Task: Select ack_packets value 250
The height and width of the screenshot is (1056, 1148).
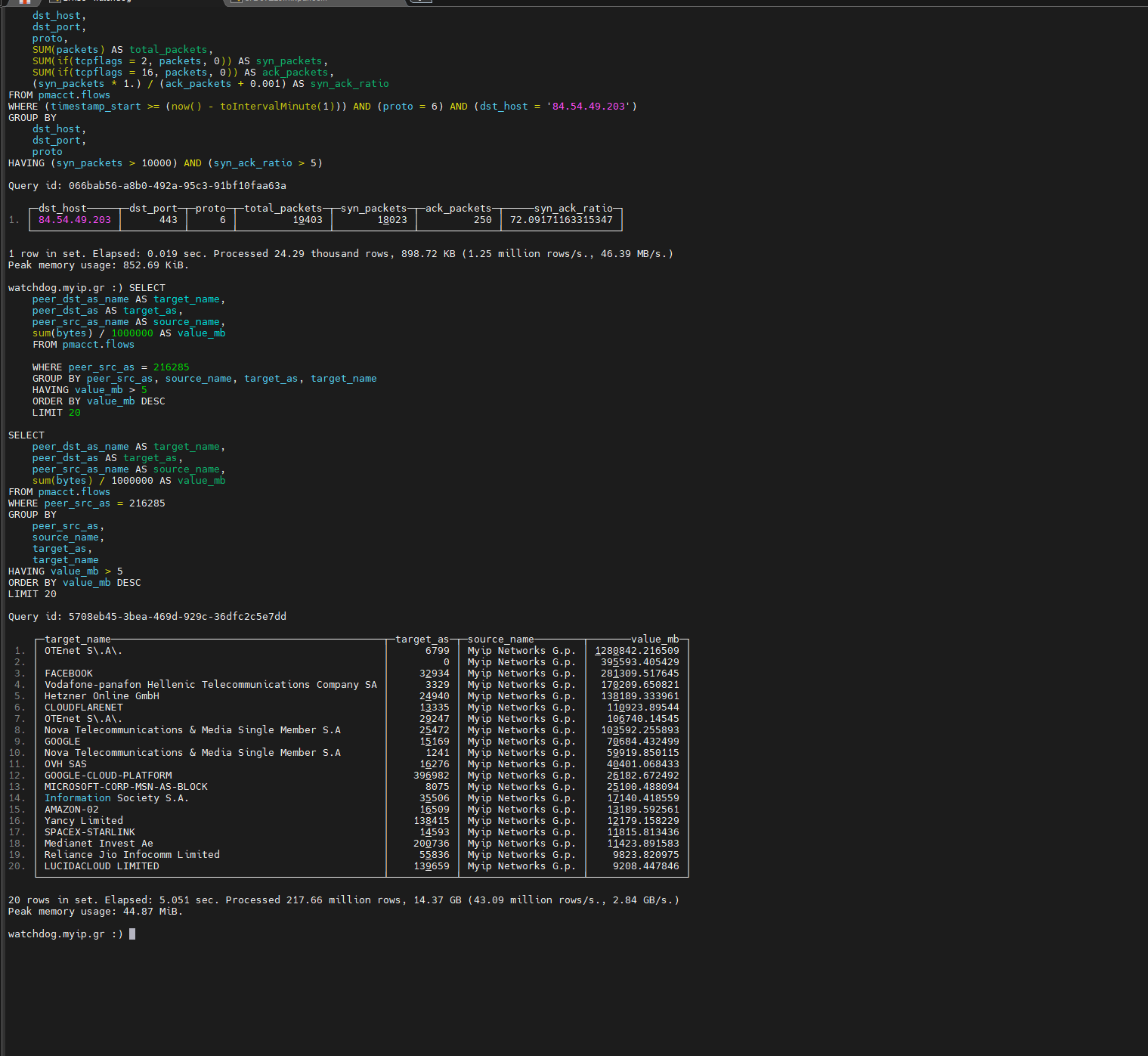Action: click(x=483, y=220)
